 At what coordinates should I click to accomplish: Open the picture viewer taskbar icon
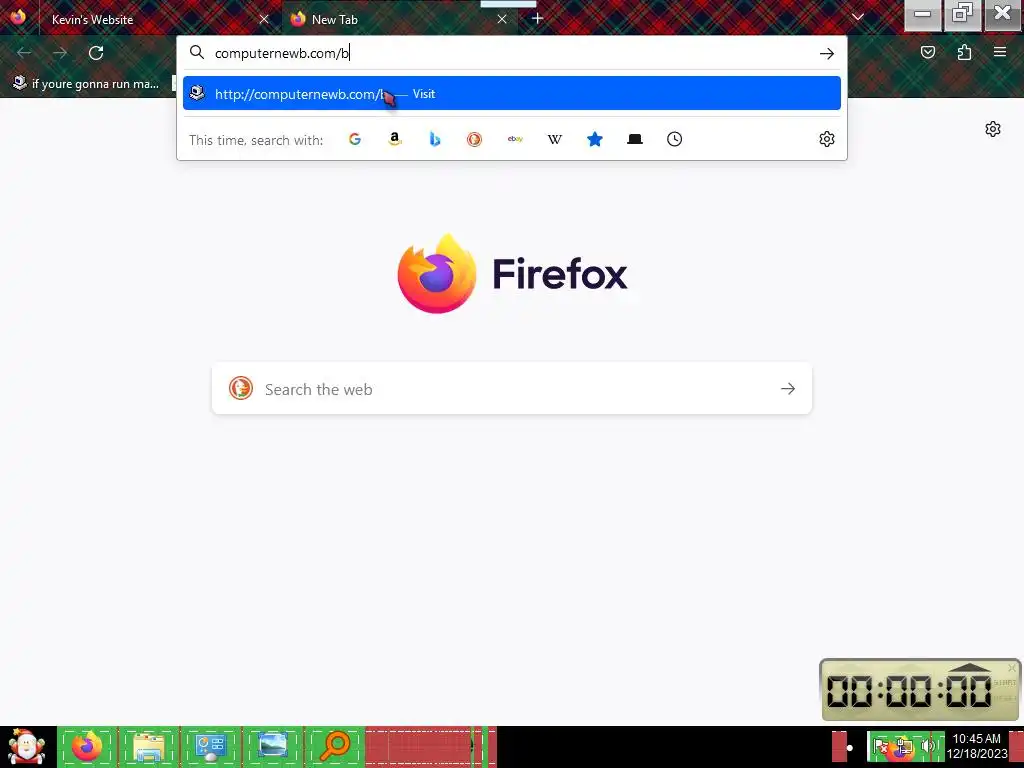(x=272, y=746)
